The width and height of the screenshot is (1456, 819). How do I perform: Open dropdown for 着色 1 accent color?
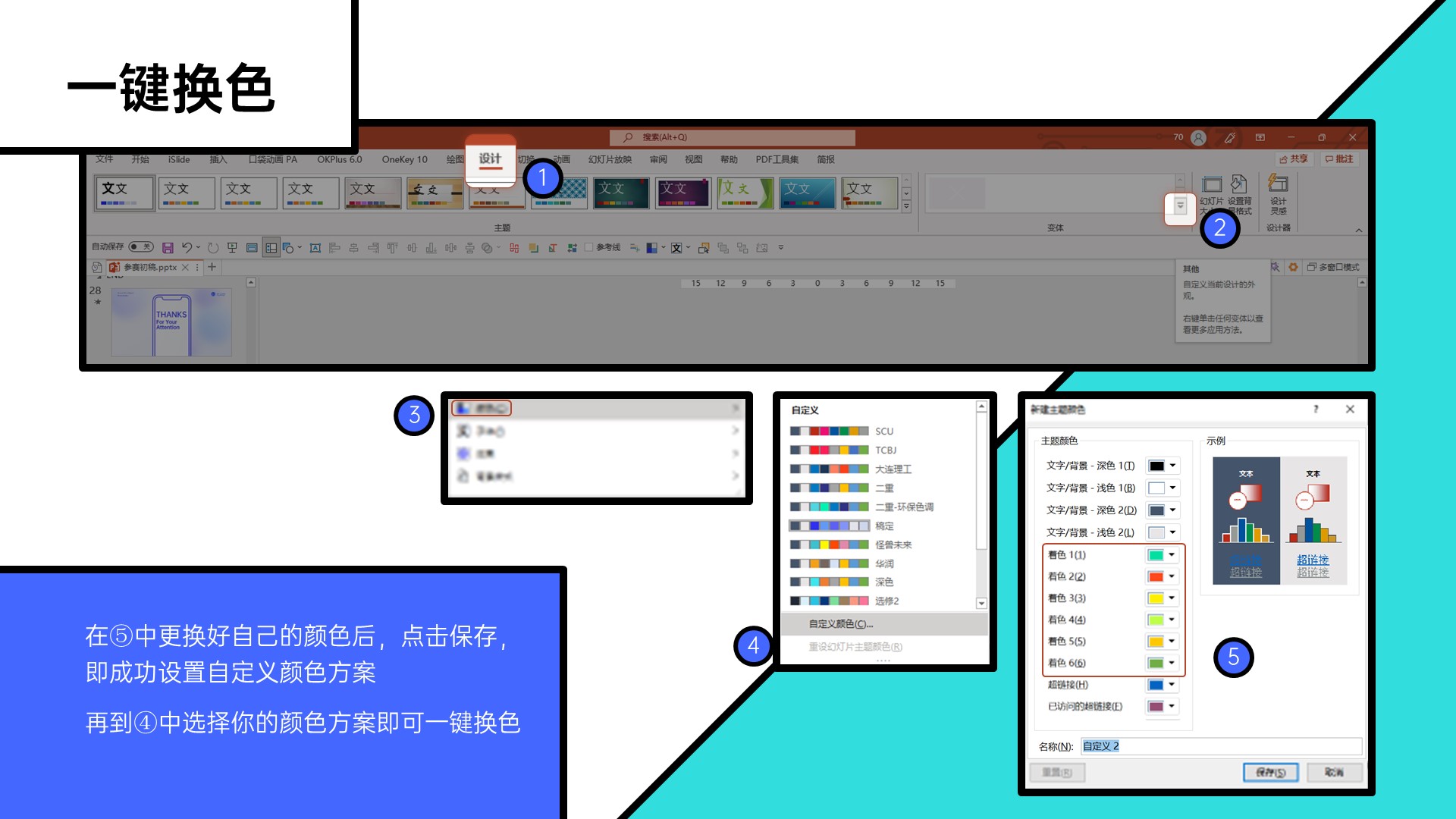(1172, 555)
